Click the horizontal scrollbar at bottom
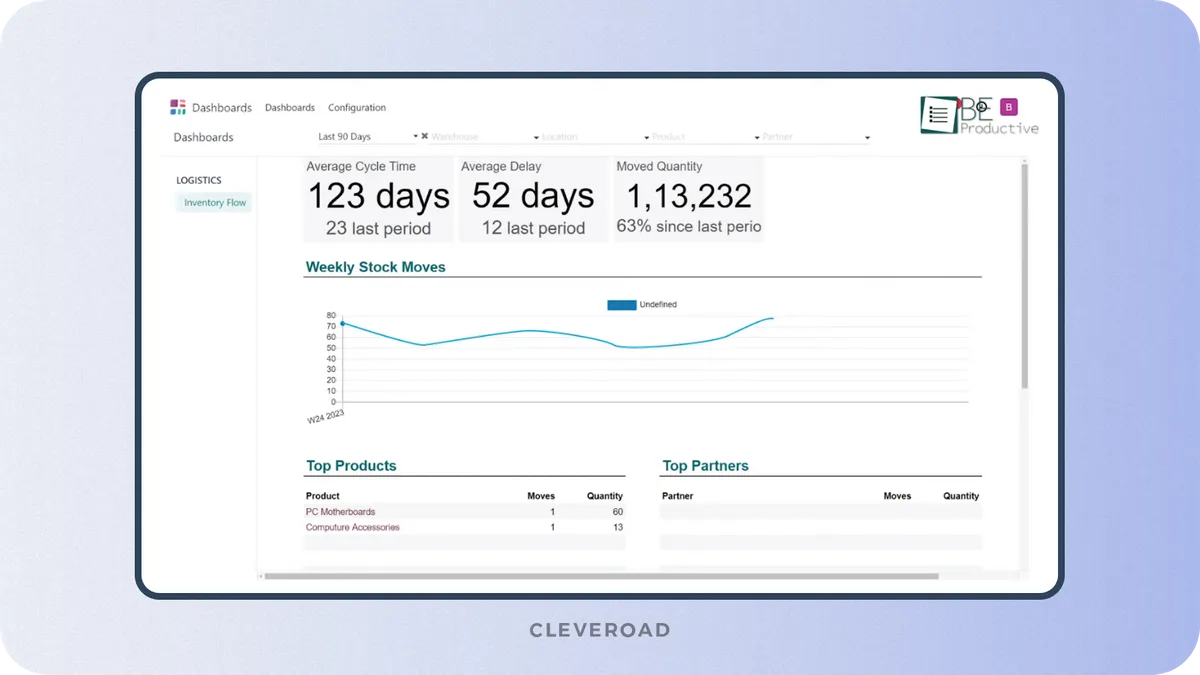The height and width of the screenshot is (675, 1200). coord(601,576)
